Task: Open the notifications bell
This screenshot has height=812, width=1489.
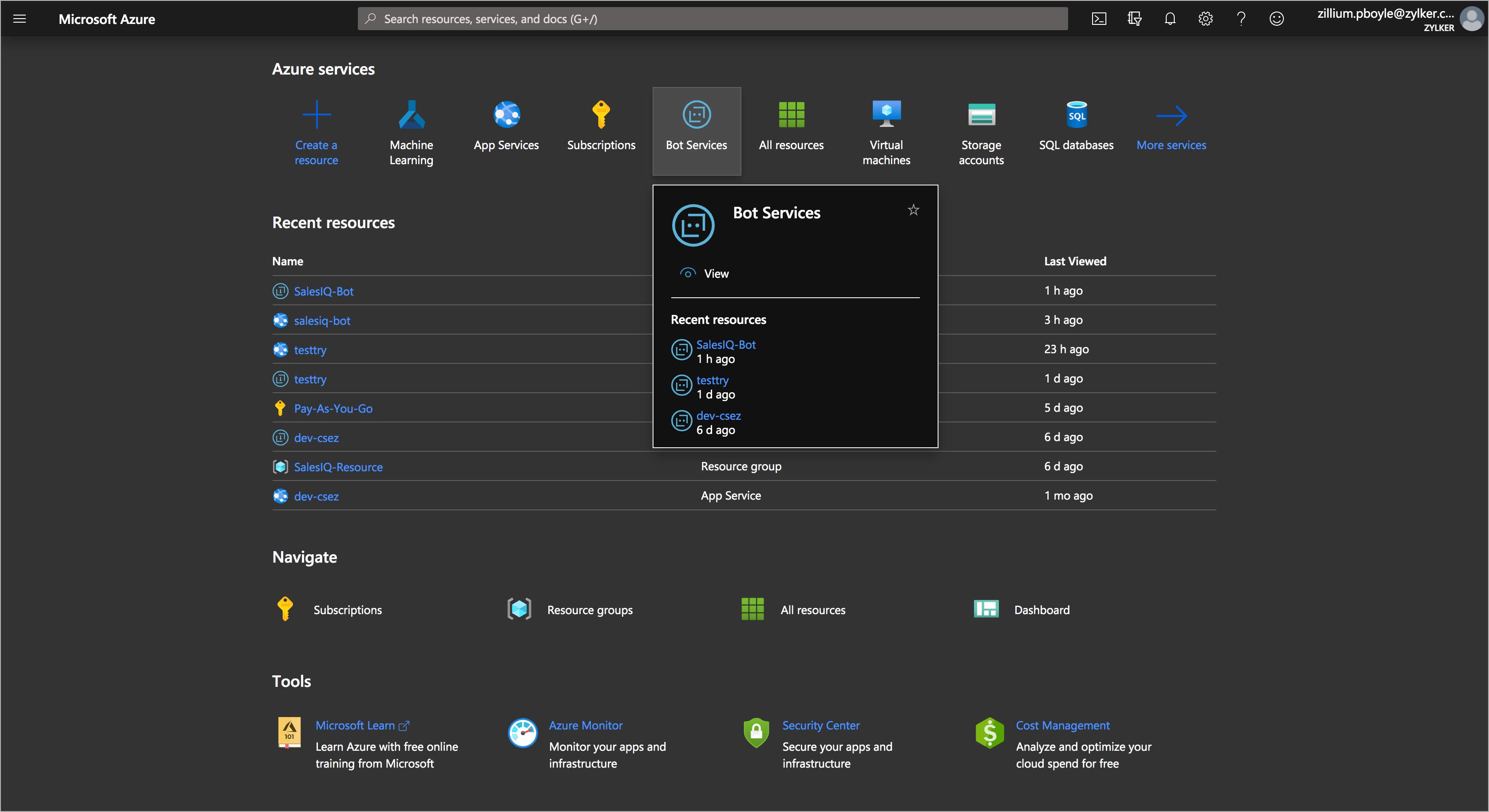Action: (x=1170, y=19)
